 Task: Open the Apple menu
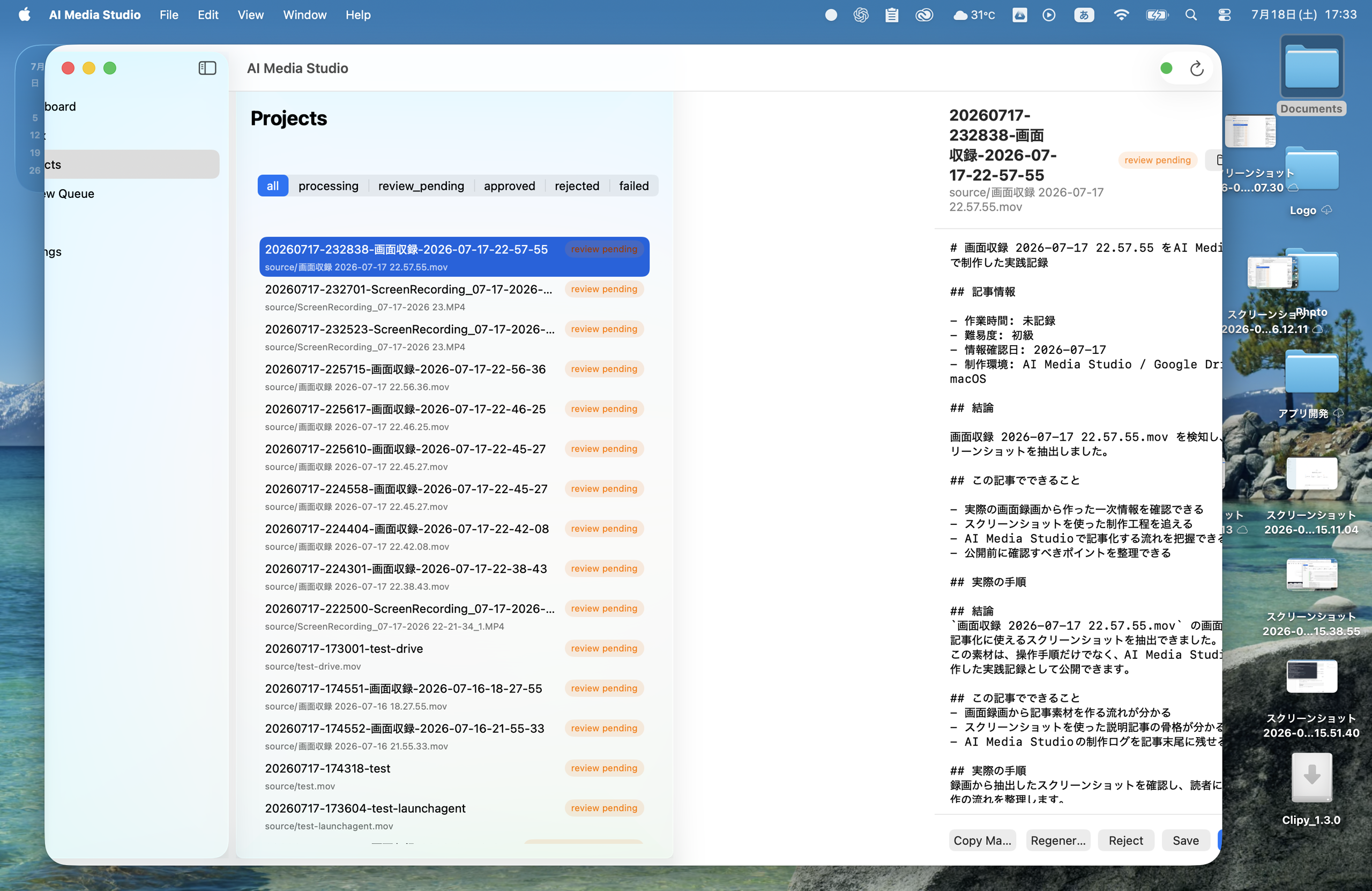[24, 14]
